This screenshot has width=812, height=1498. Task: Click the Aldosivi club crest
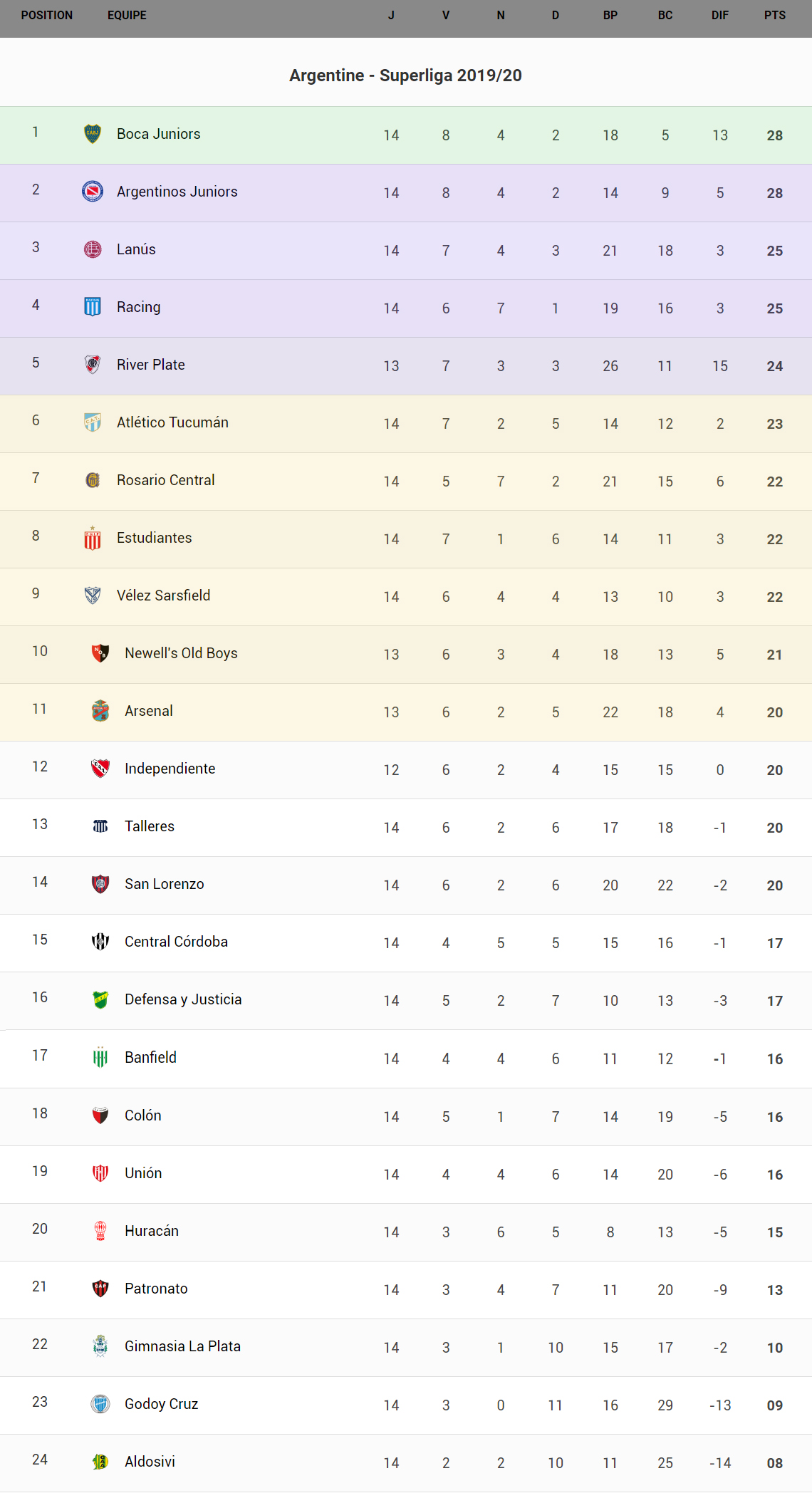[x=100, y=1462]
